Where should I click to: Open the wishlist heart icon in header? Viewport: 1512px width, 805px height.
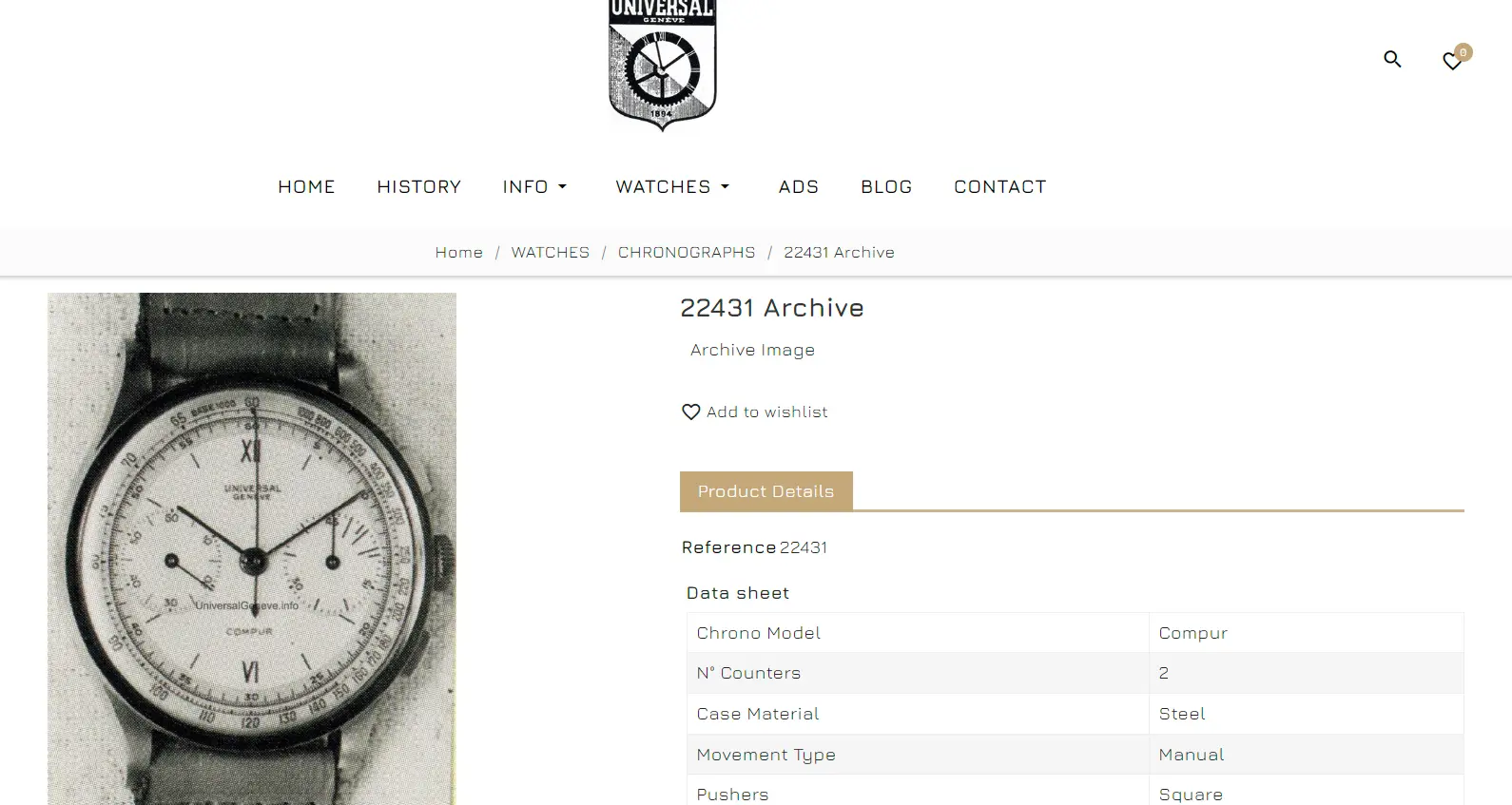click(x=1452, y=62)
